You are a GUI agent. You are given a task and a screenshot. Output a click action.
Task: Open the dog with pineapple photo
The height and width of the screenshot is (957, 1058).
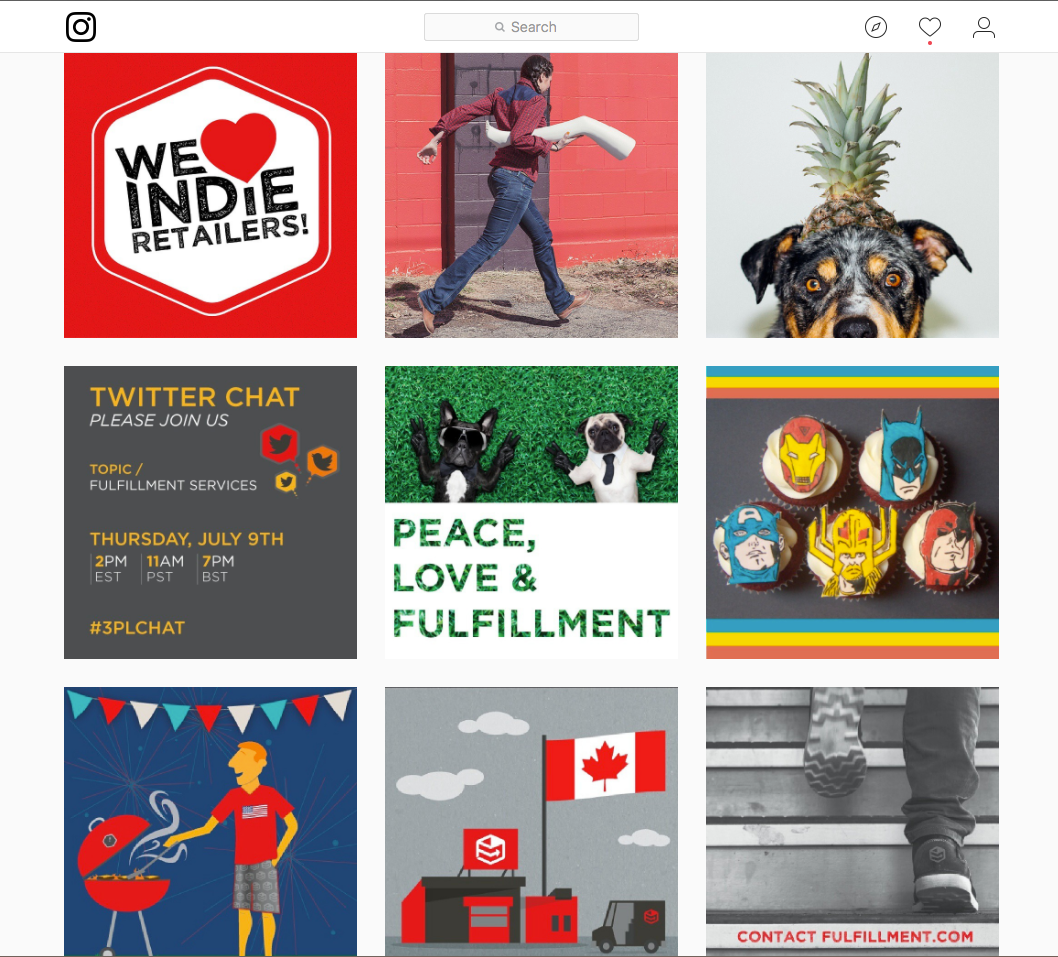(852, 195)
